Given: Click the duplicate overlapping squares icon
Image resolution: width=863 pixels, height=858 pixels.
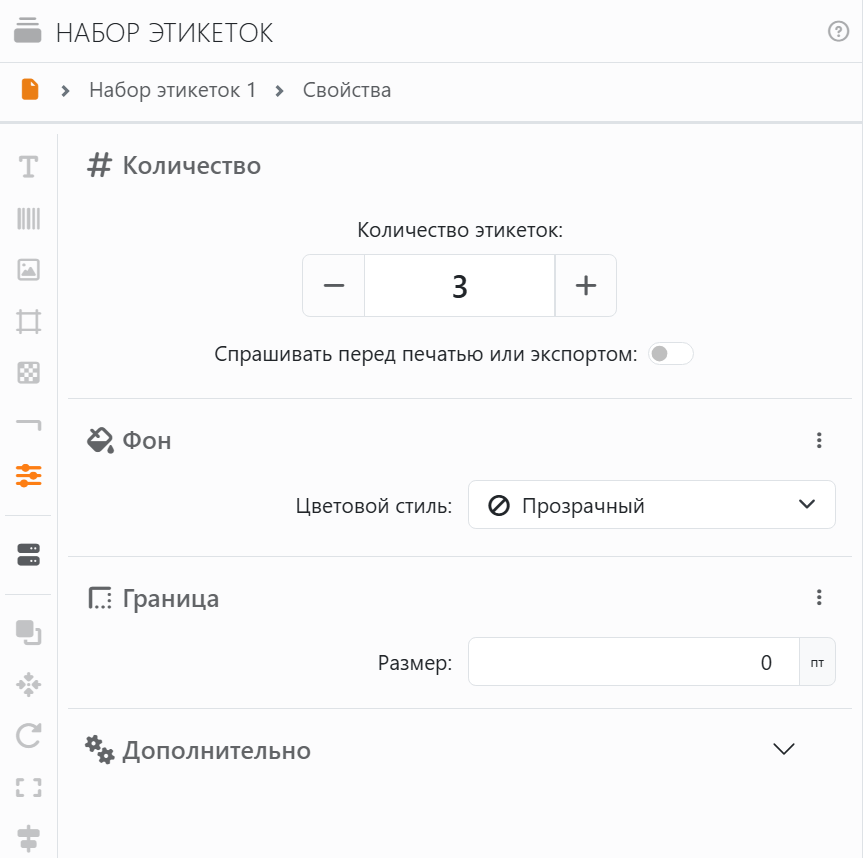Looking at the screenshot, I should (29, 632).
